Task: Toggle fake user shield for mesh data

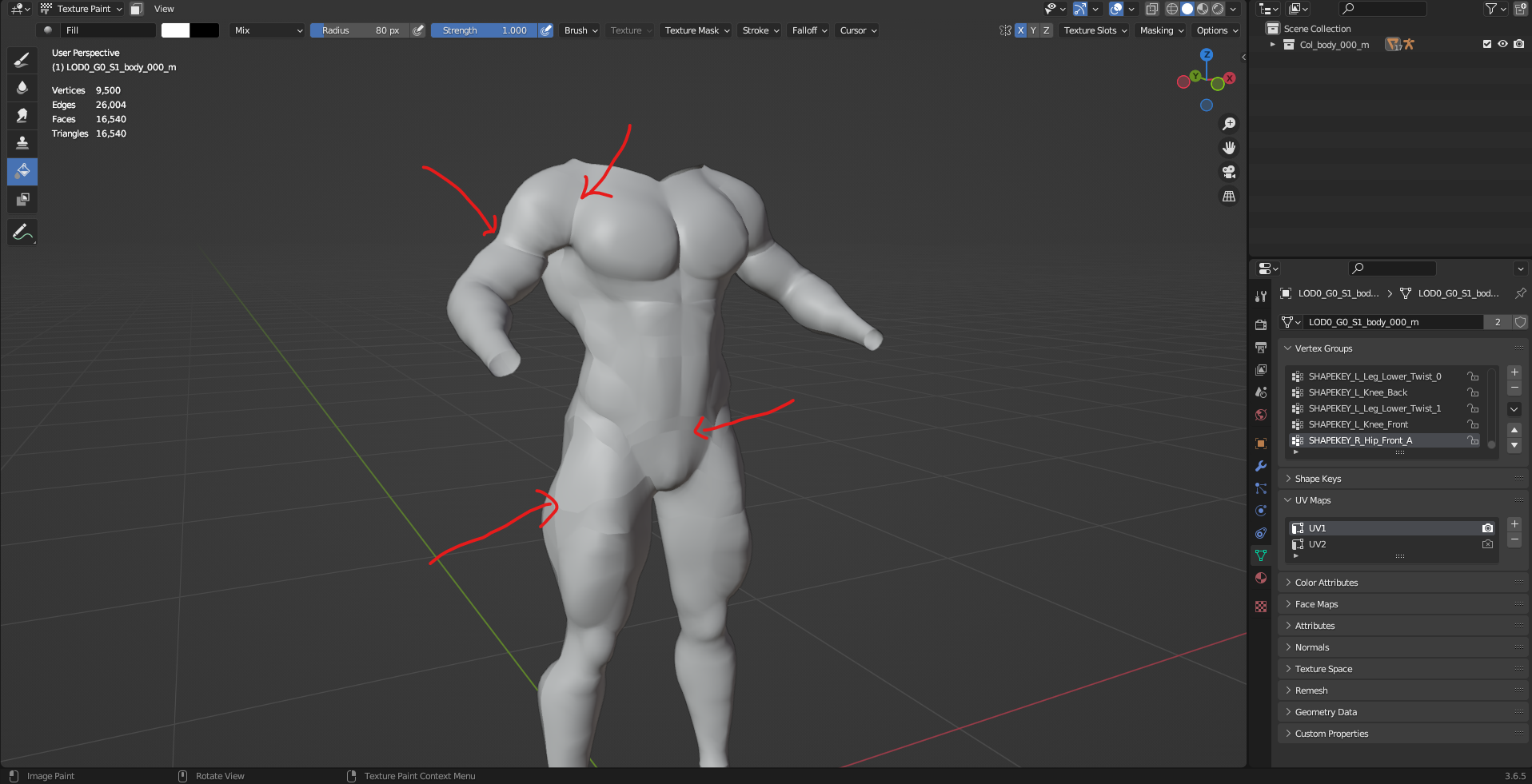Action: point(1520,322)
